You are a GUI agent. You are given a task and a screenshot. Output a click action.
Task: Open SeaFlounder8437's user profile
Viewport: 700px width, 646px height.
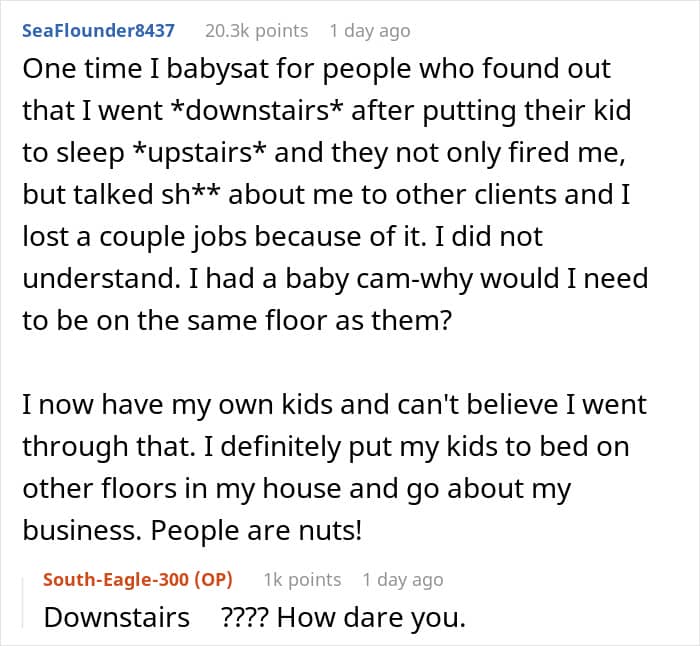coord(98,31)
